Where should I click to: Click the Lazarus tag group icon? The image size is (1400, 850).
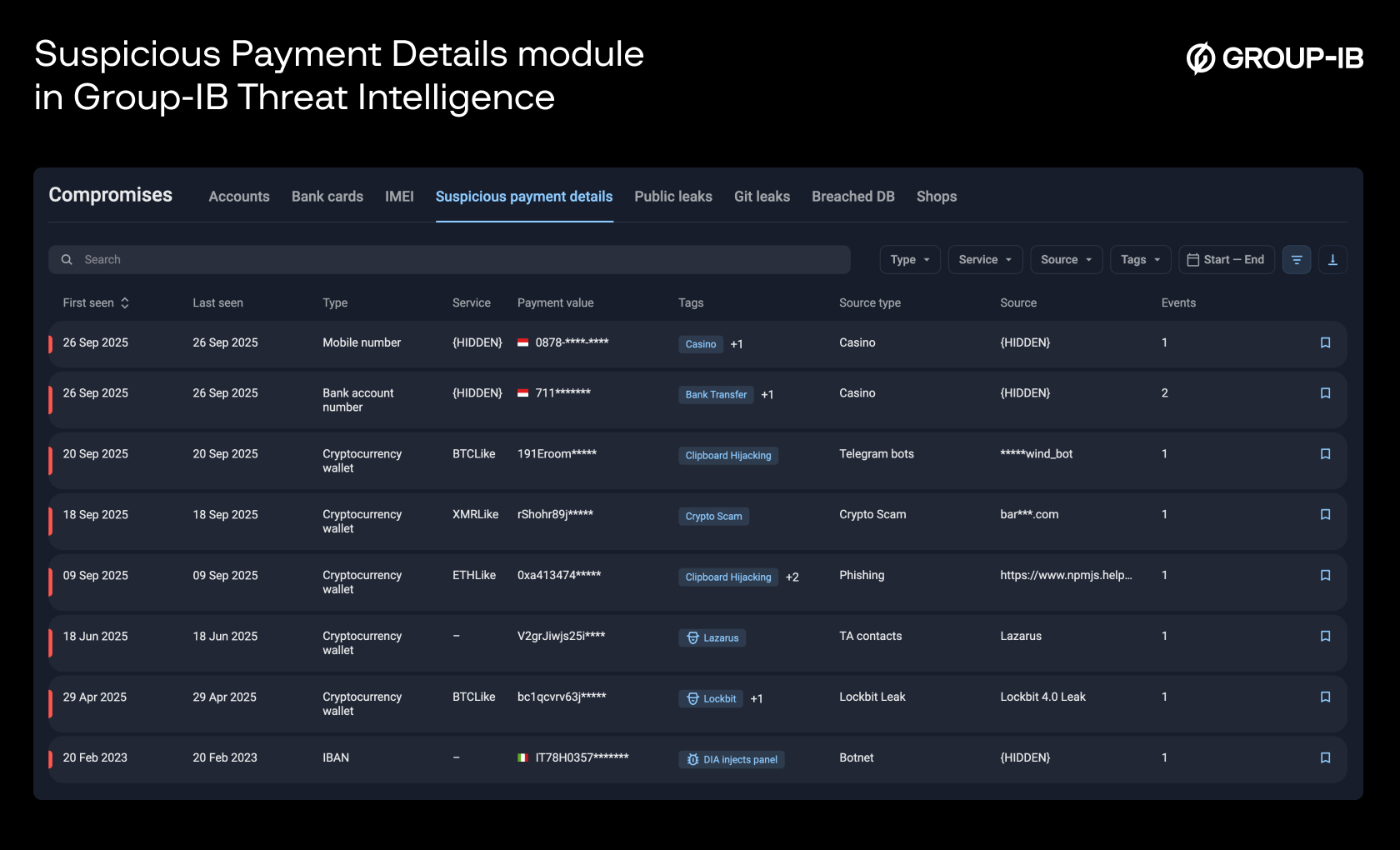click(692, 637)
